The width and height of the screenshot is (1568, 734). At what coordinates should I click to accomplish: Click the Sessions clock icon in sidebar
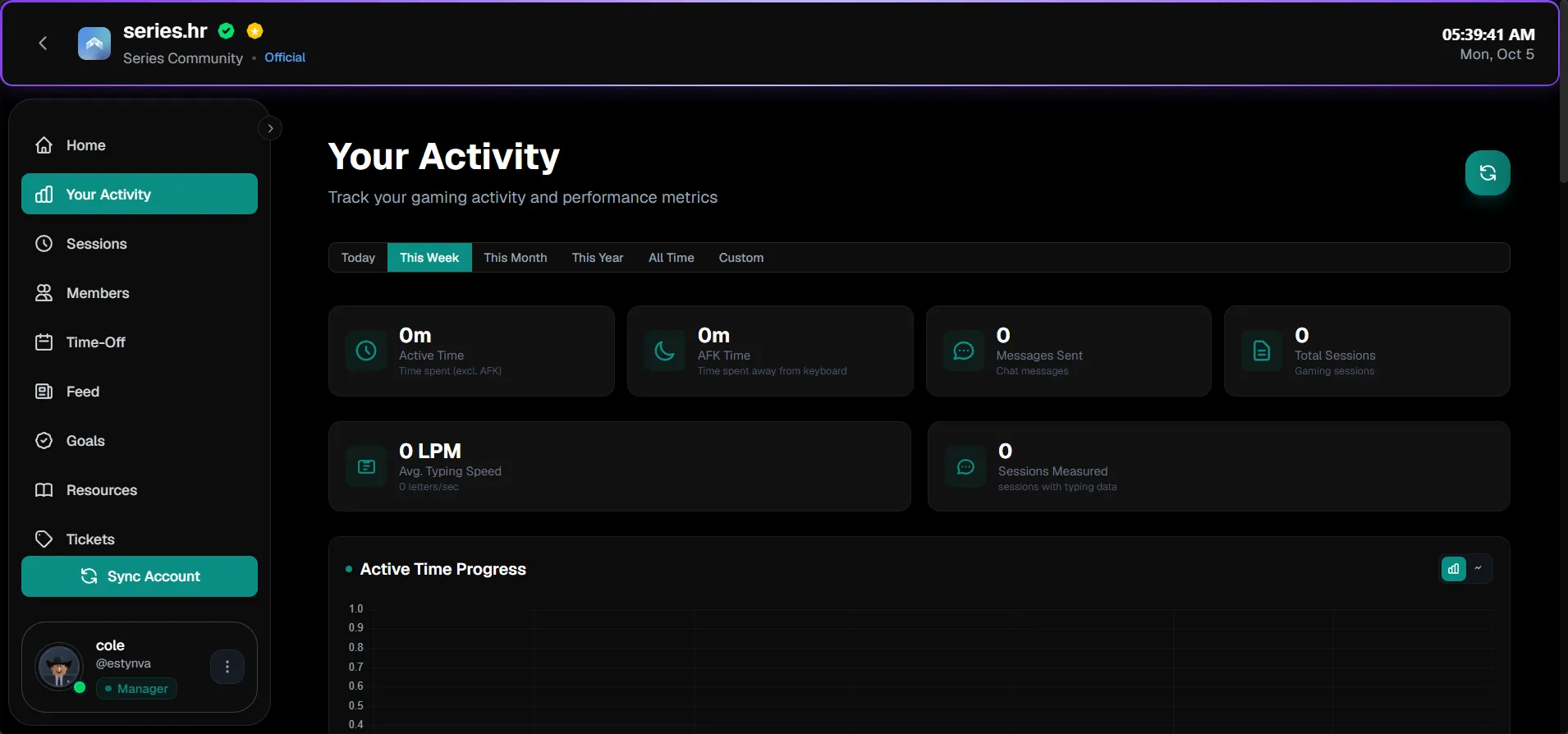pos(44,244)
